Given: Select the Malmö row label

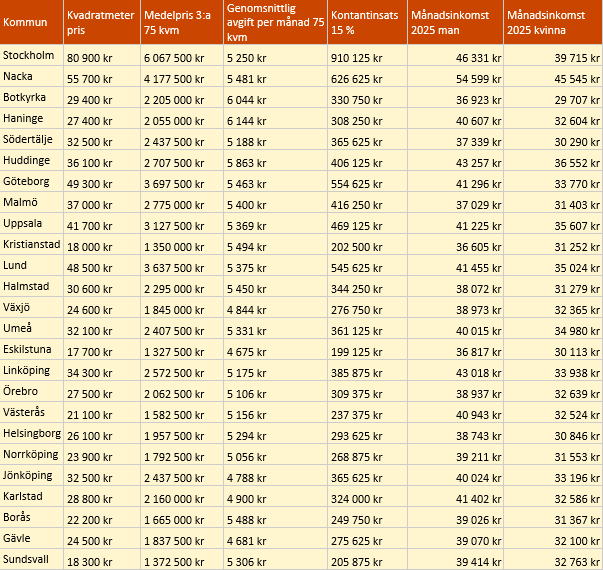Looking at the screenshot, I should coord(32,202).
